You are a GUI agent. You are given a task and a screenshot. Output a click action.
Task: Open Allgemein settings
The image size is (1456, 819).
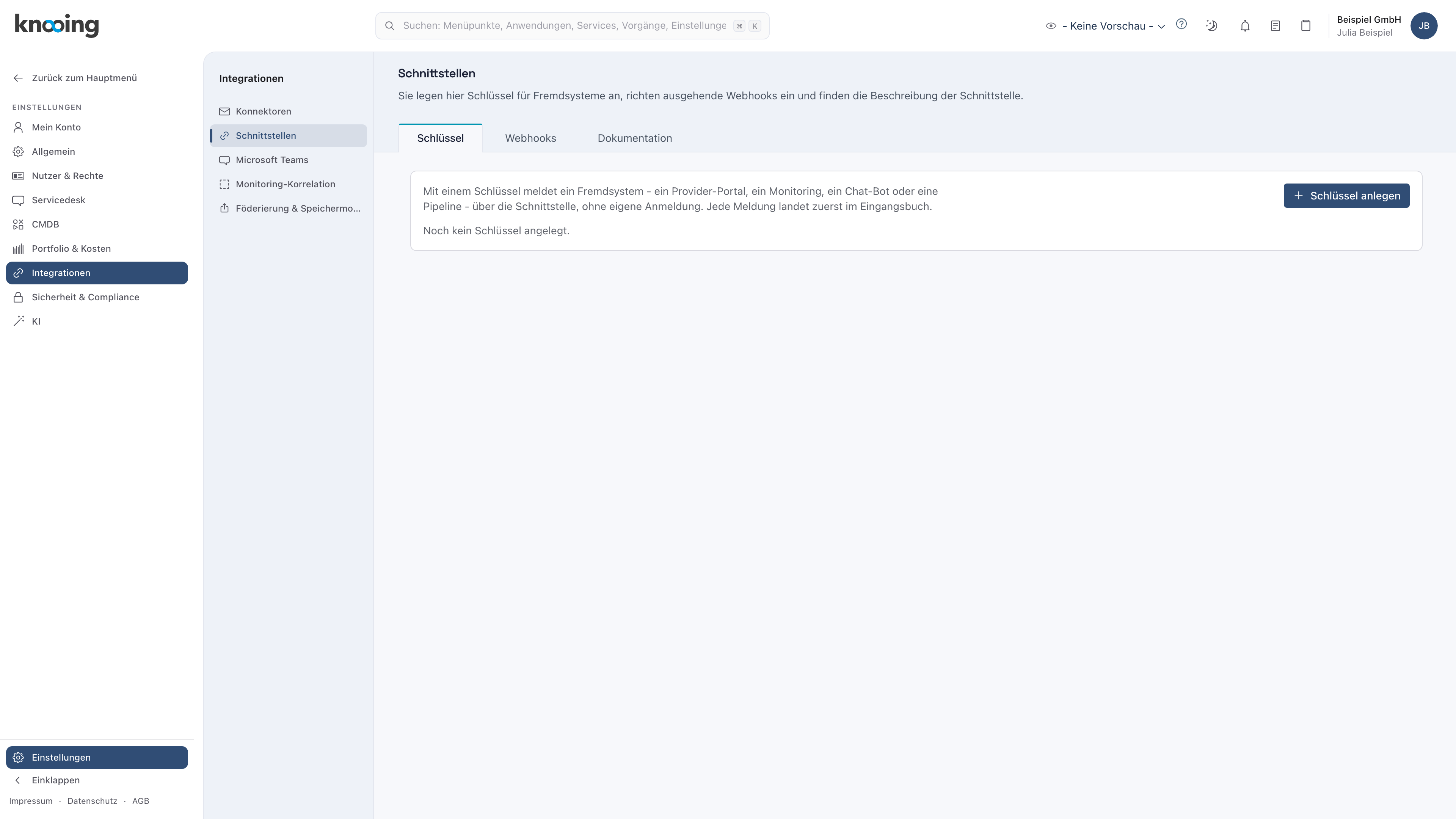(x=97, y=152)
